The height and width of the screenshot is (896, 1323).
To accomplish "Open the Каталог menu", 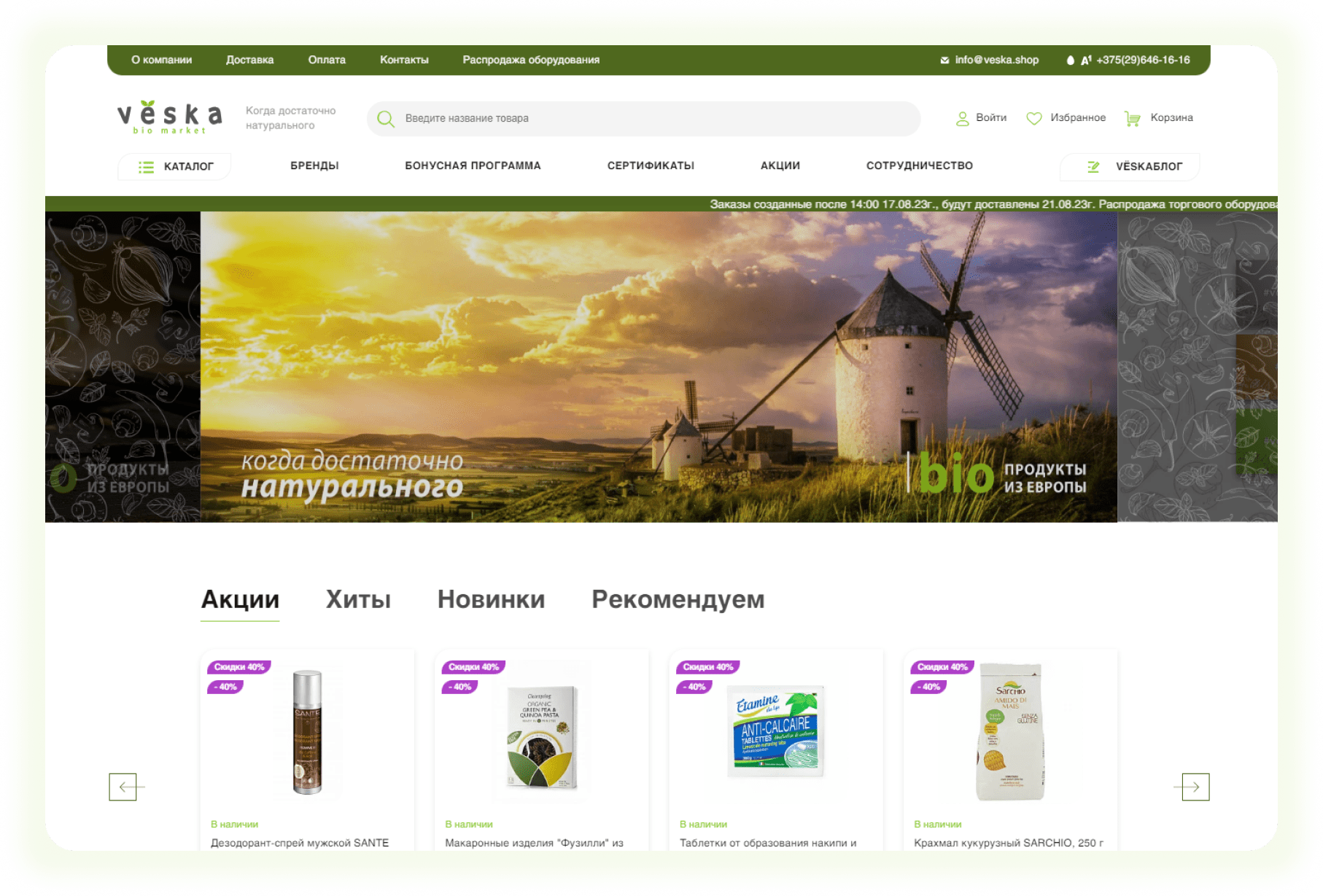I will tap(175, 167).
